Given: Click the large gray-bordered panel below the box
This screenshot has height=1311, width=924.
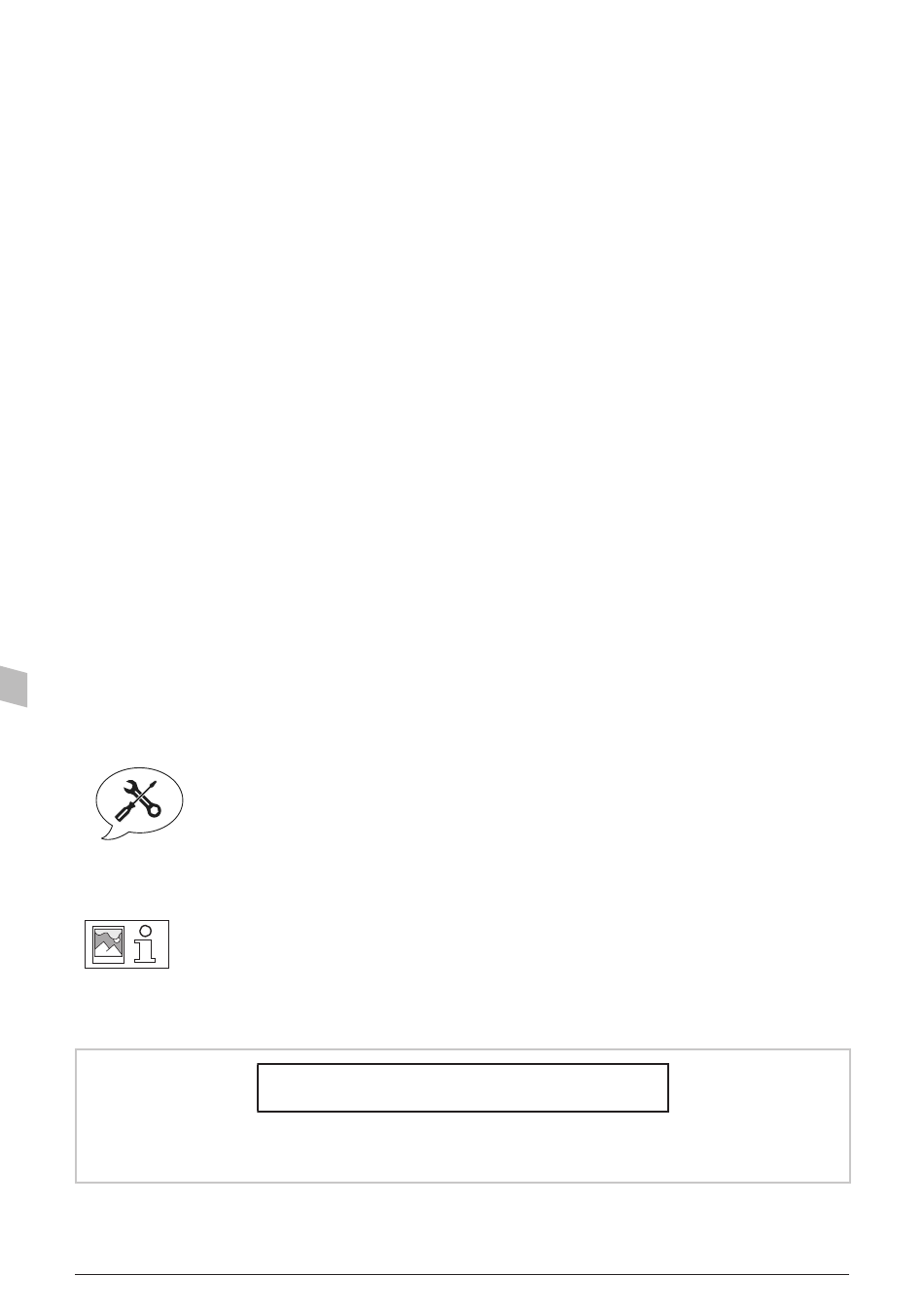Looking at the screenshot, I should 463,1116.
